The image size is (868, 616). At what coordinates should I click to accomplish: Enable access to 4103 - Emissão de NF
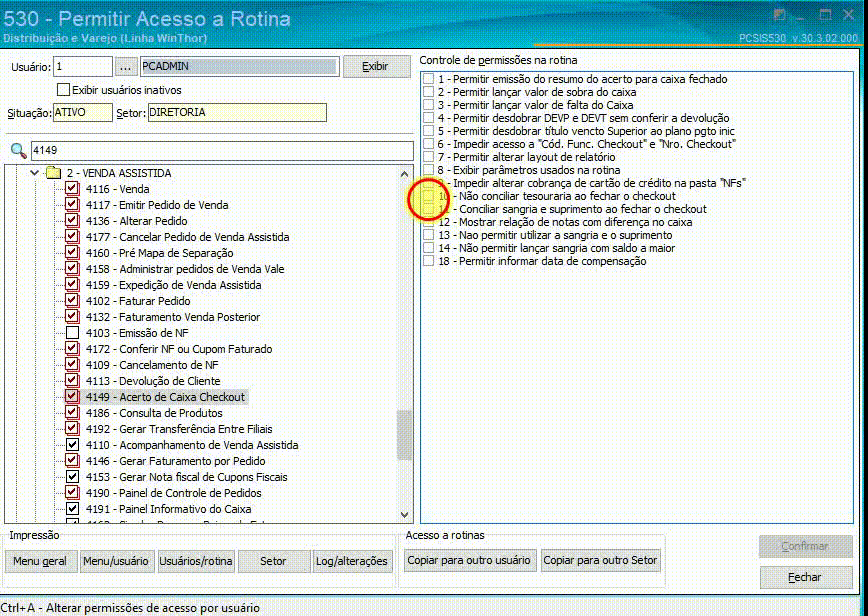(x=72, y=333)
